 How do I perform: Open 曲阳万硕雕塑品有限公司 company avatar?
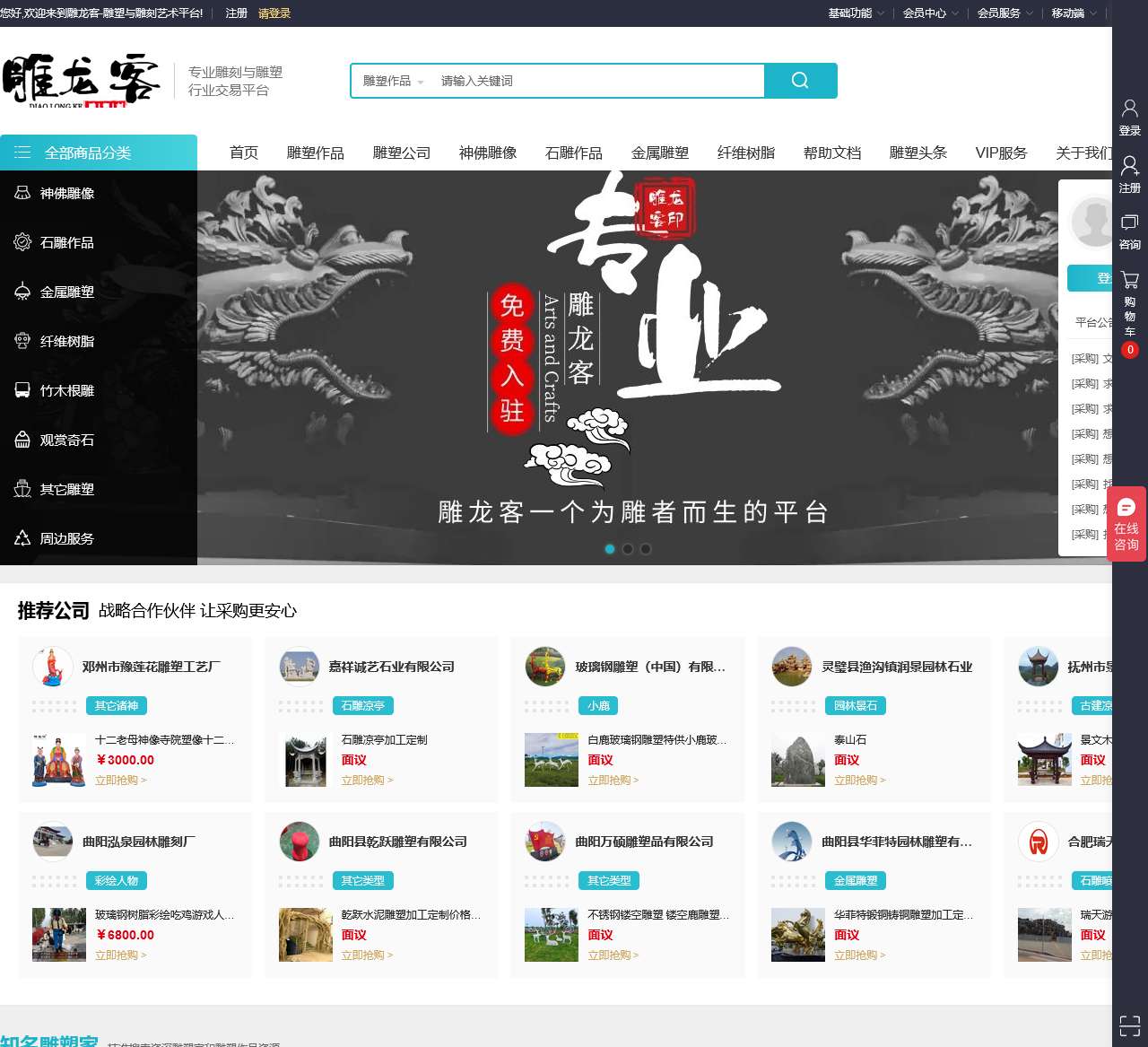coord(545,842)
